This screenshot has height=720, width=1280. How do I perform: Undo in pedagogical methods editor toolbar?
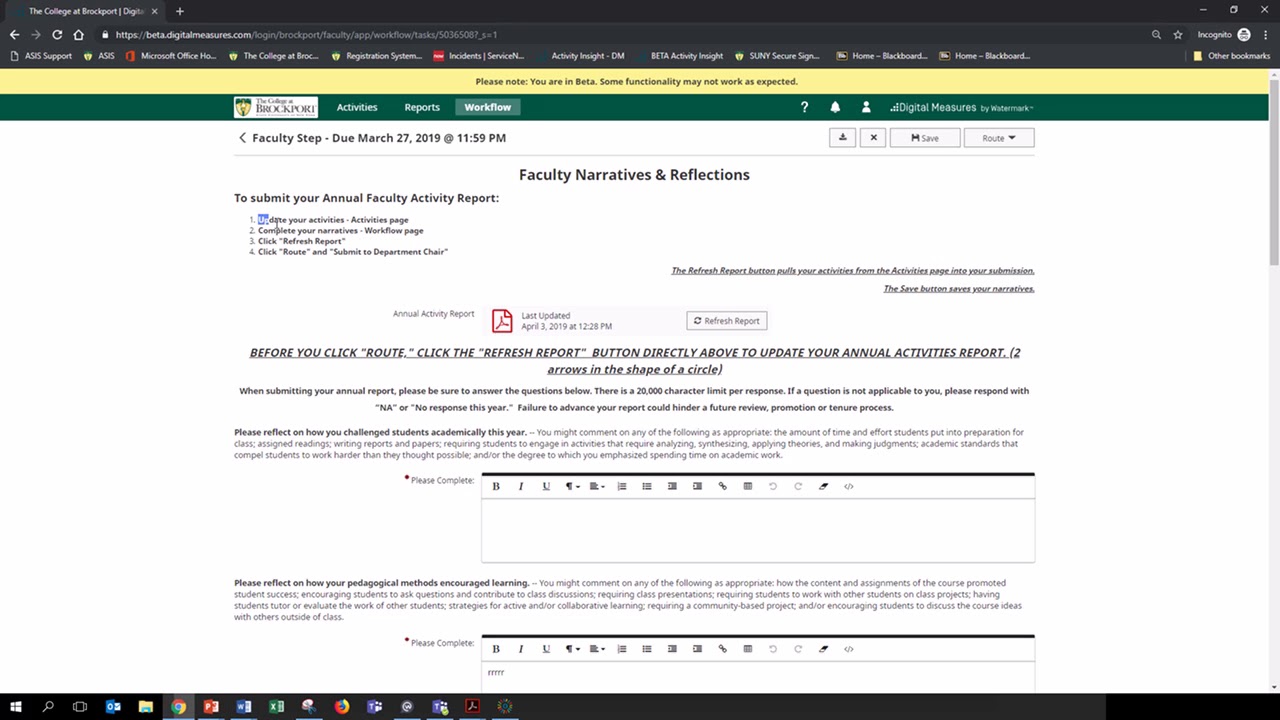[x=773, y=649]
